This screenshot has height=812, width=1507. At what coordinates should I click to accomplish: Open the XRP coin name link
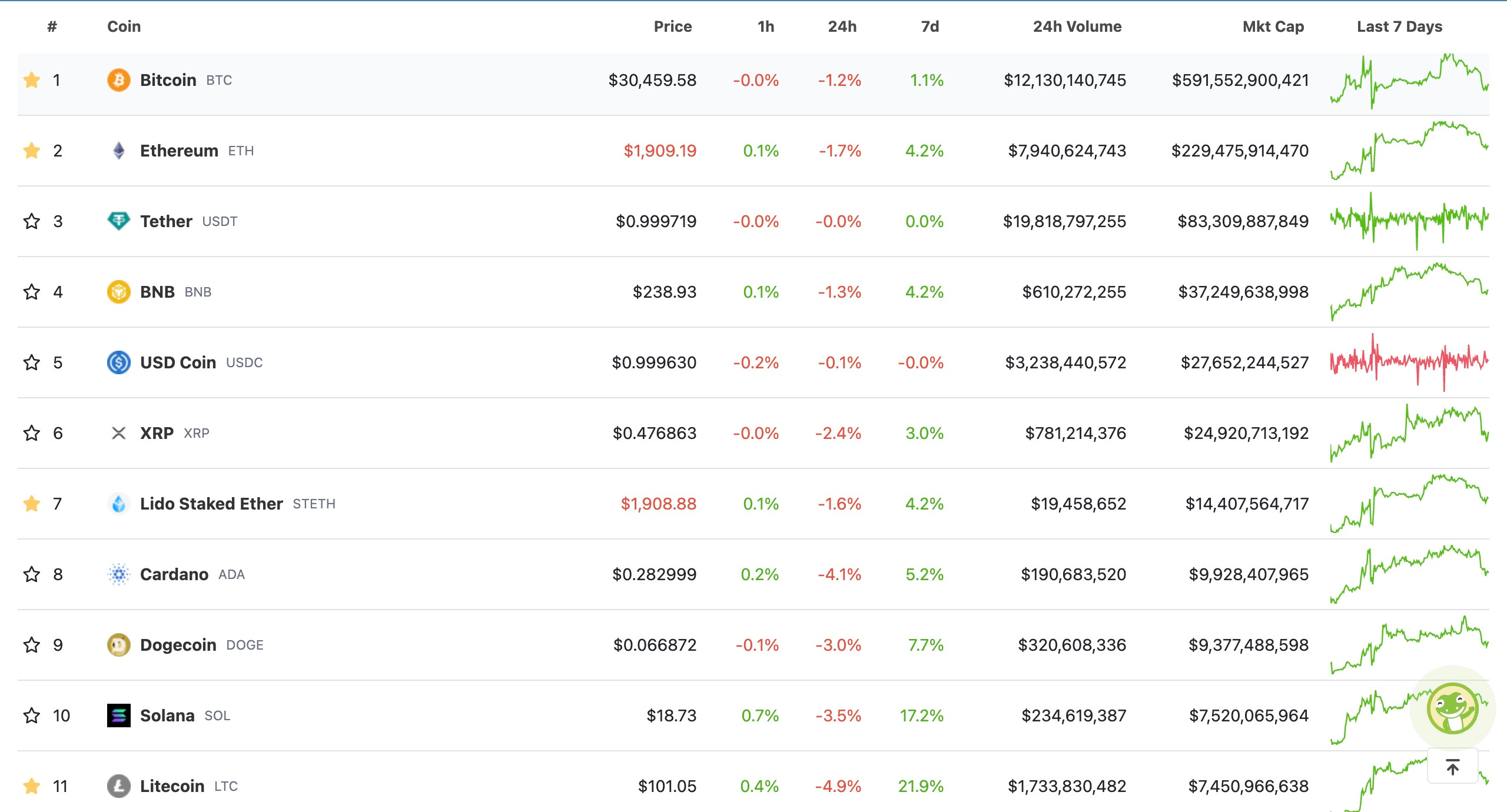coord(157,433)
